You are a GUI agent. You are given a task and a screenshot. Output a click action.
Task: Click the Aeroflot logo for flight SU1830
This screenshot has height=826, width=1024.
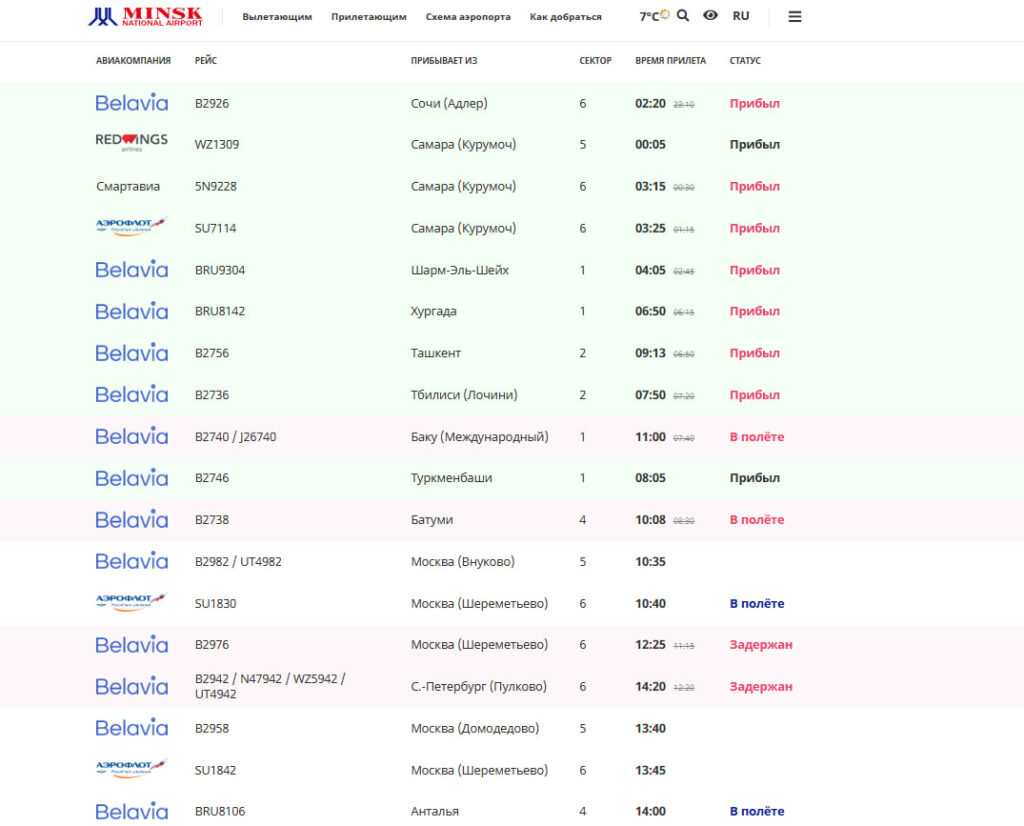pos(131,602)
